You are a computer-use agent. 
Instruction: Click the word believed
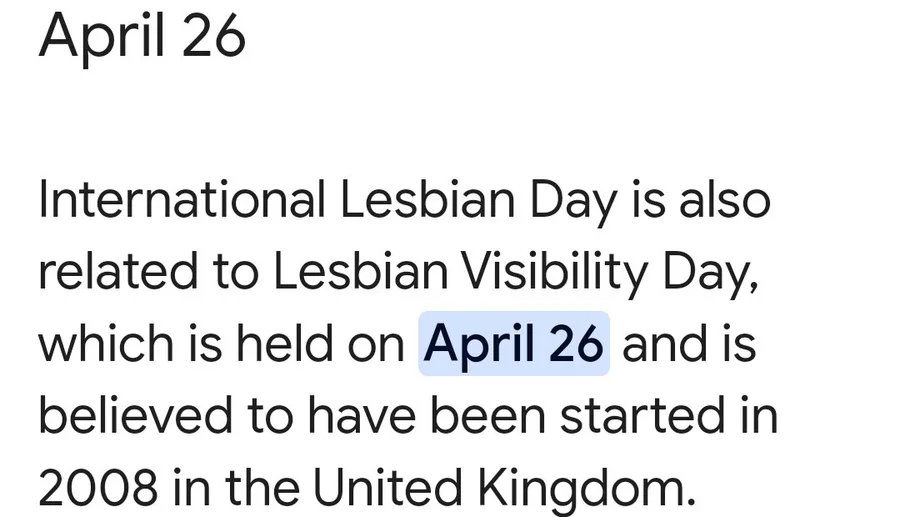click(135, 415)
